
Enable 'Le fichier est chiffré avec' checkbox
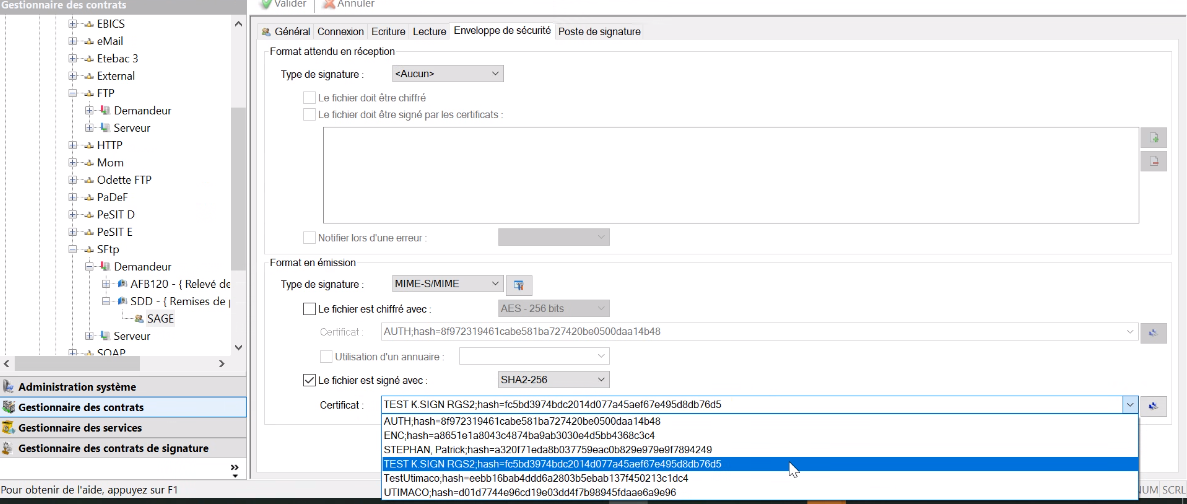[x=309, y=309]
